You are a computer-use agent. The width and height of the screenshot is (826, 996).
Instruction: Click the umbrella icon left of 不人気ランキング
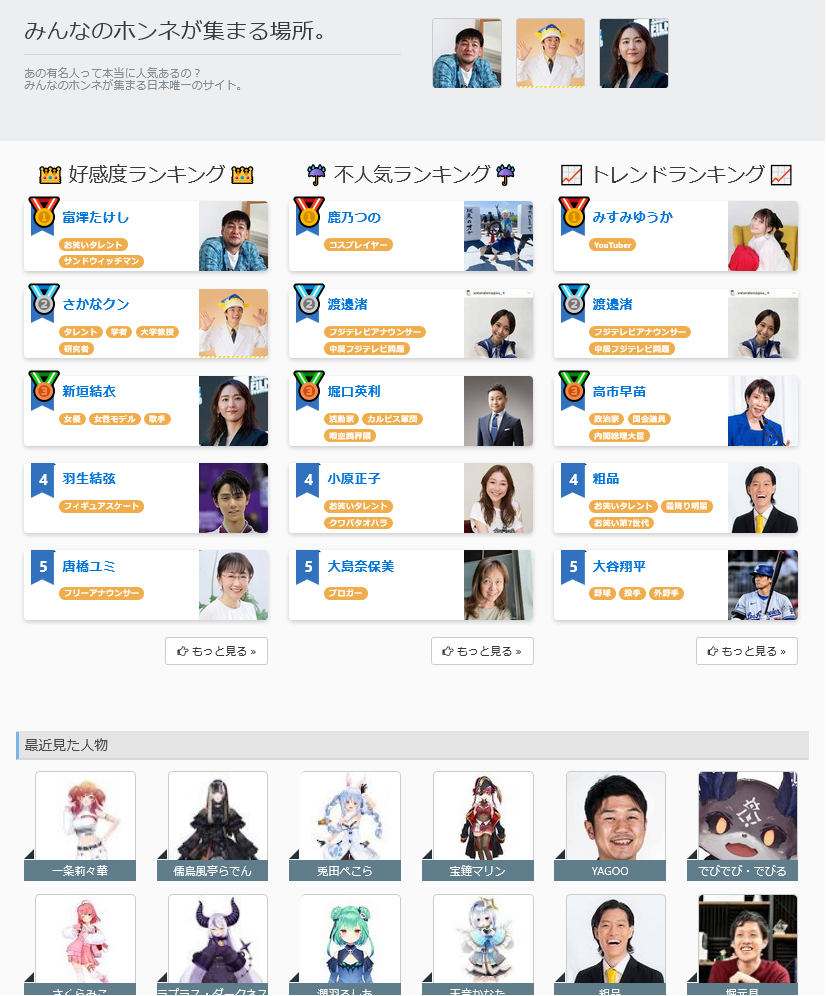click(x=317, y=175)
